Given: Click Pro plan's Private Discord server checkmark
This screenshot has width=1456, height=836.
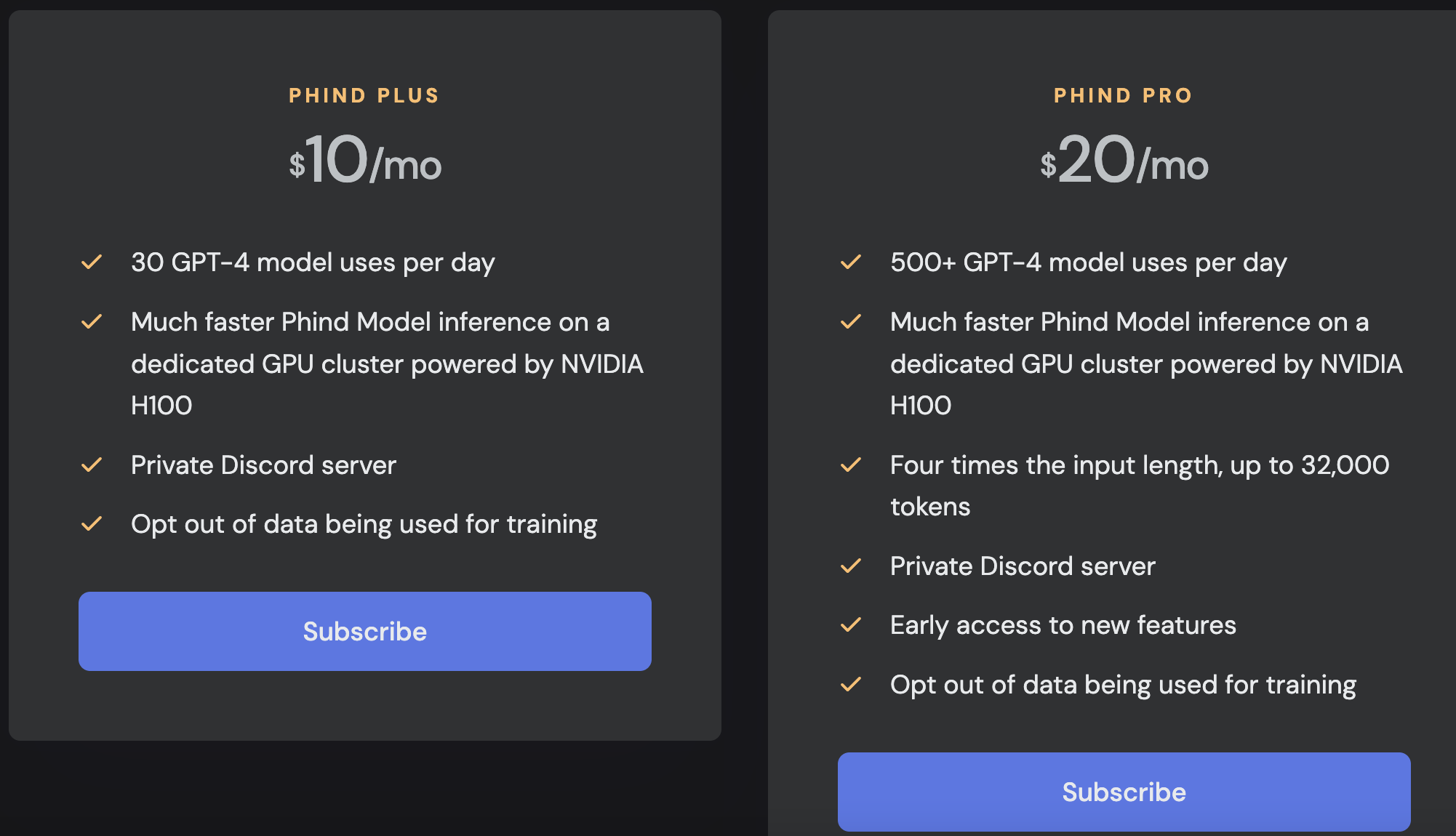Looking at the screenshot, I should coord(851,566).
